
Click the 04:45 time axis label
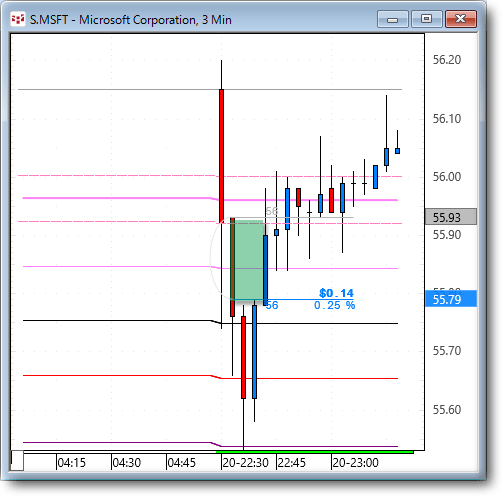click(x=181, y=463)
